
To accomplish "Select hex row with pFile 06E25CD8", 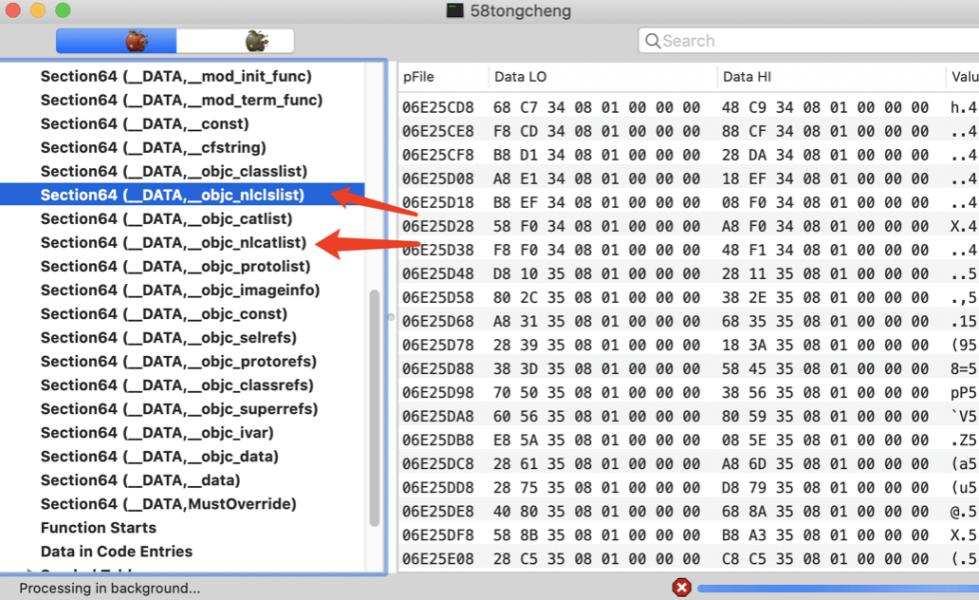I will coord(688,107).
